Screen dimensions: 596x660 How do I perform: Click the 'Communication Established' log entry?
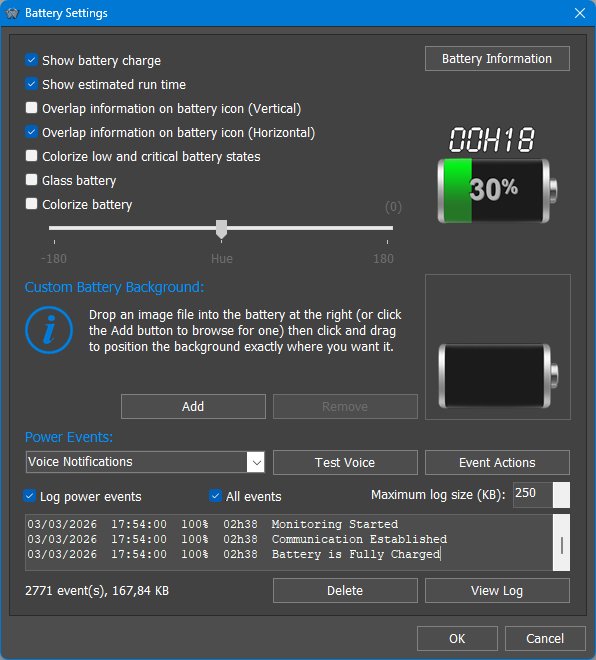[237, 539]
